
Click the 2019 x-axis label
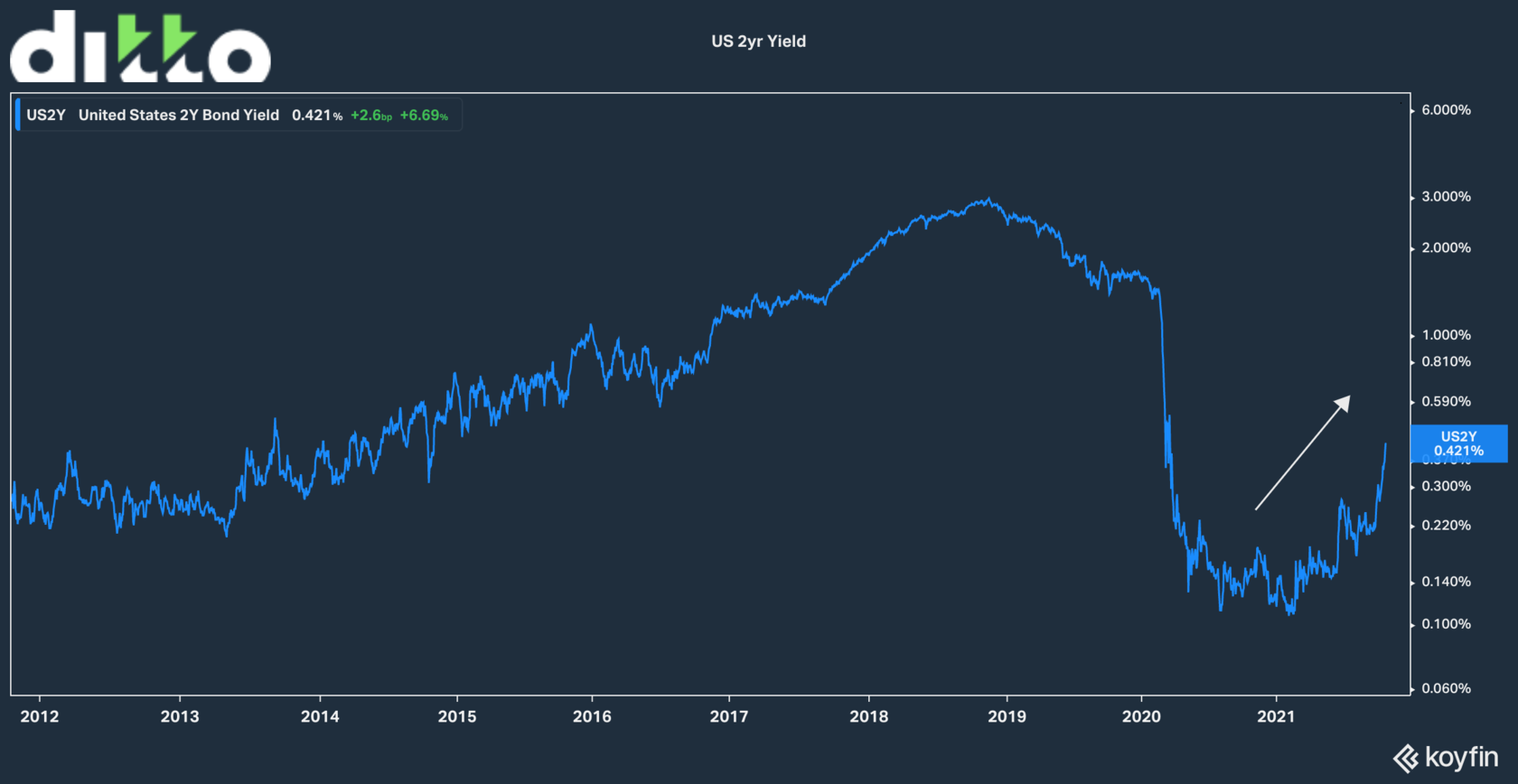tap(1007, 716)
